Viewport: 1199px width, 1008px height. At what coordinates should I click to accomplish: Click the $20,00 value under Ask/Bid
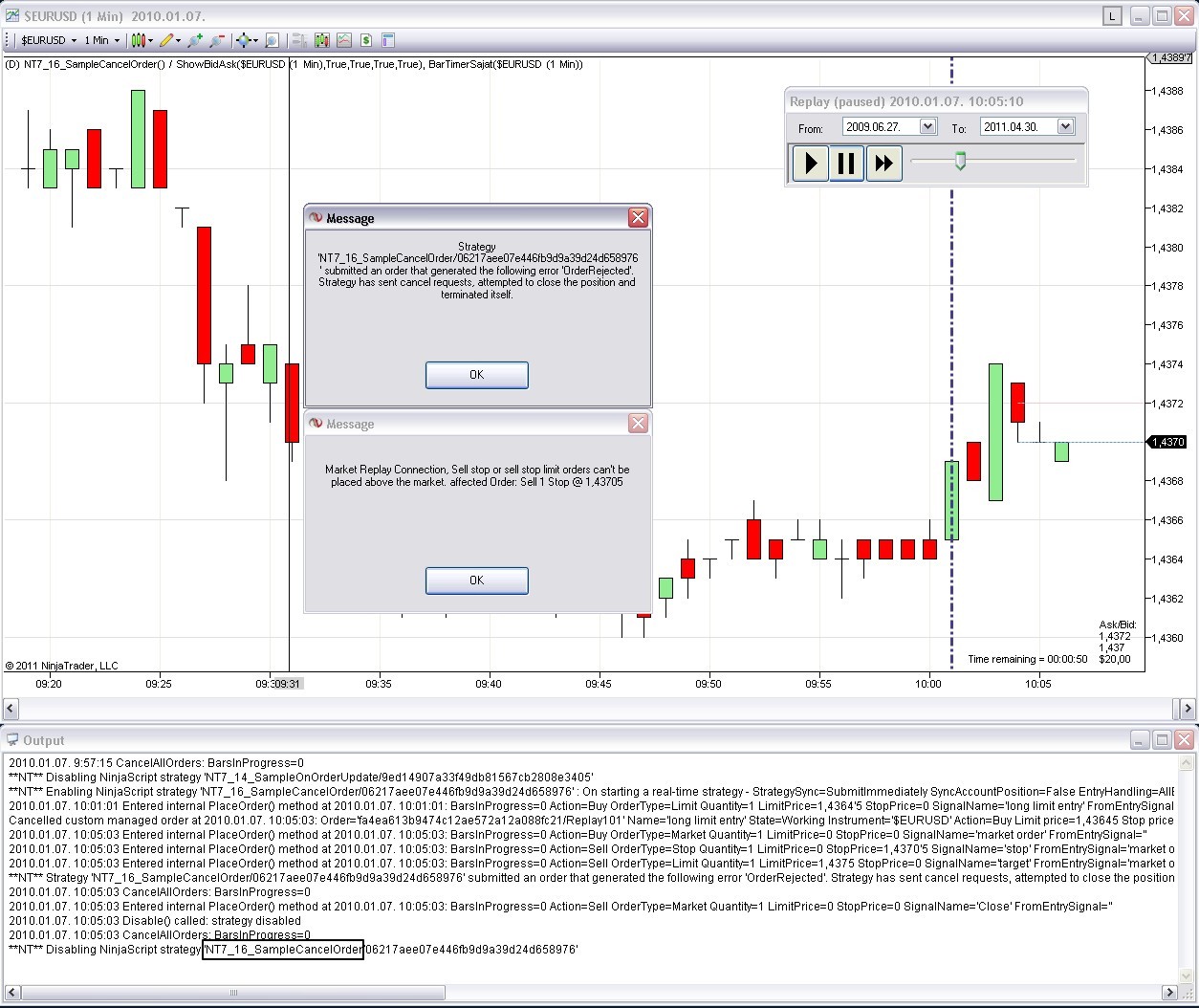1114,659
